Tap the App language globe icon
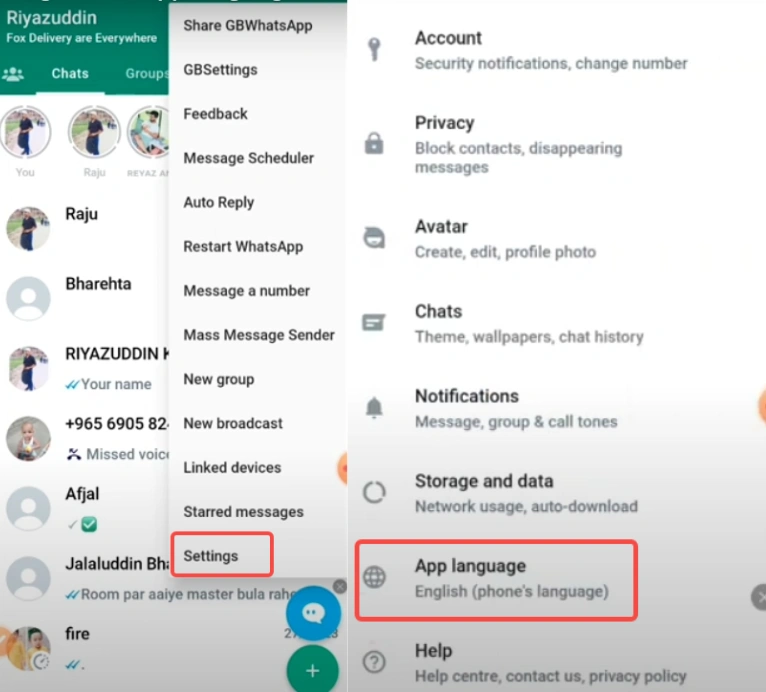Viewport: 766px width, 692px height. (374, 578)
